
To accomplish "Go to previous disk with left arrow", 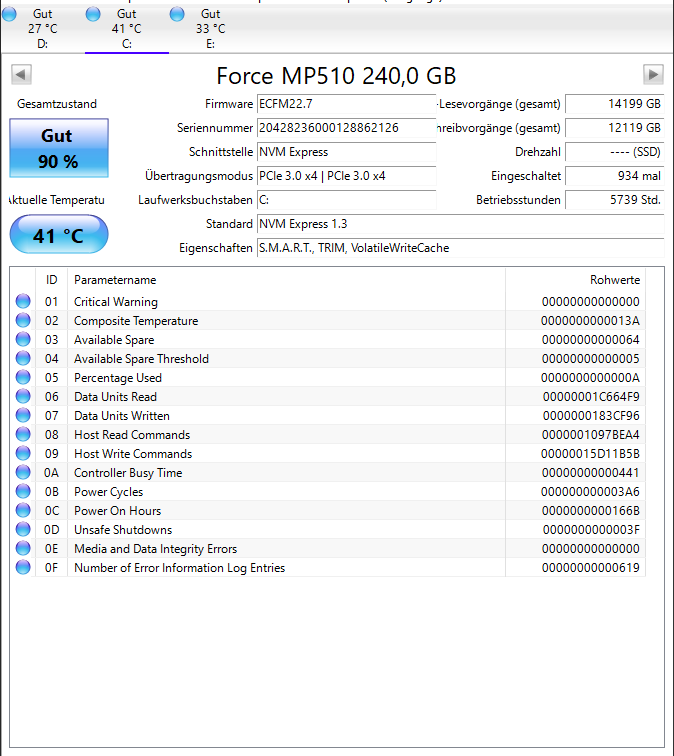I will [21, 75].
